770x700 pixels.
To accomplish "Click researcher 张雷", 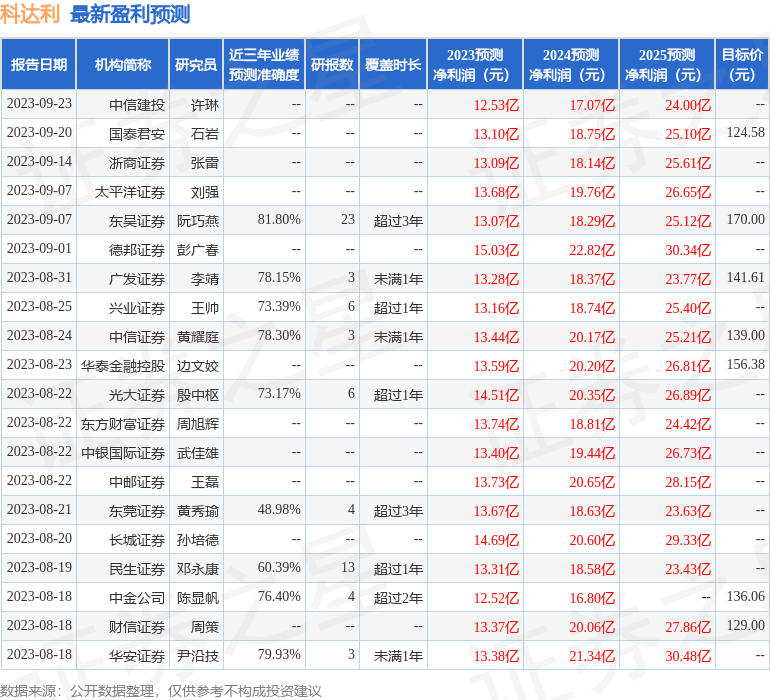I will click(205, 163).
